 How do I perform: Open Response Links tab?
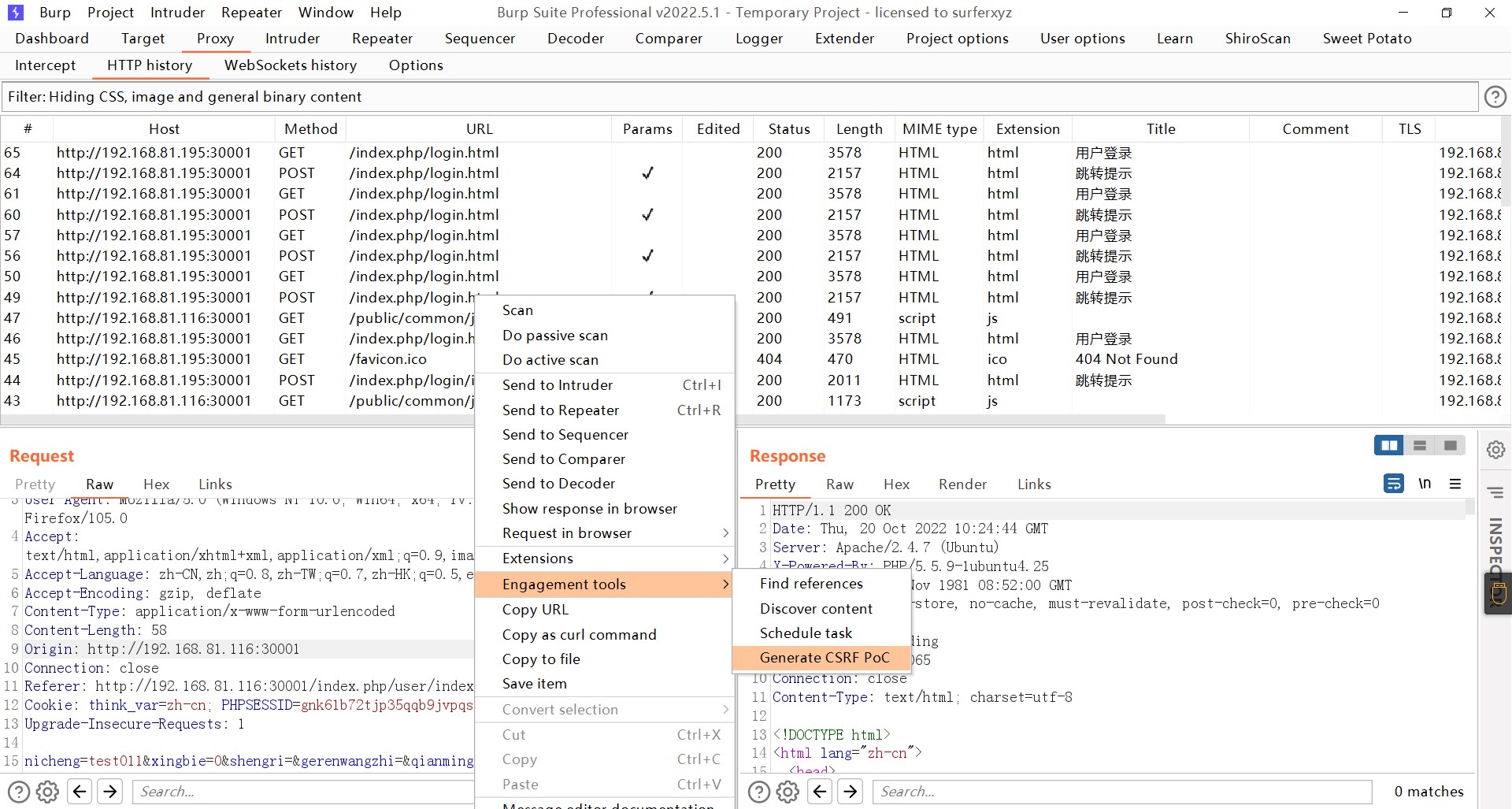1034,484
